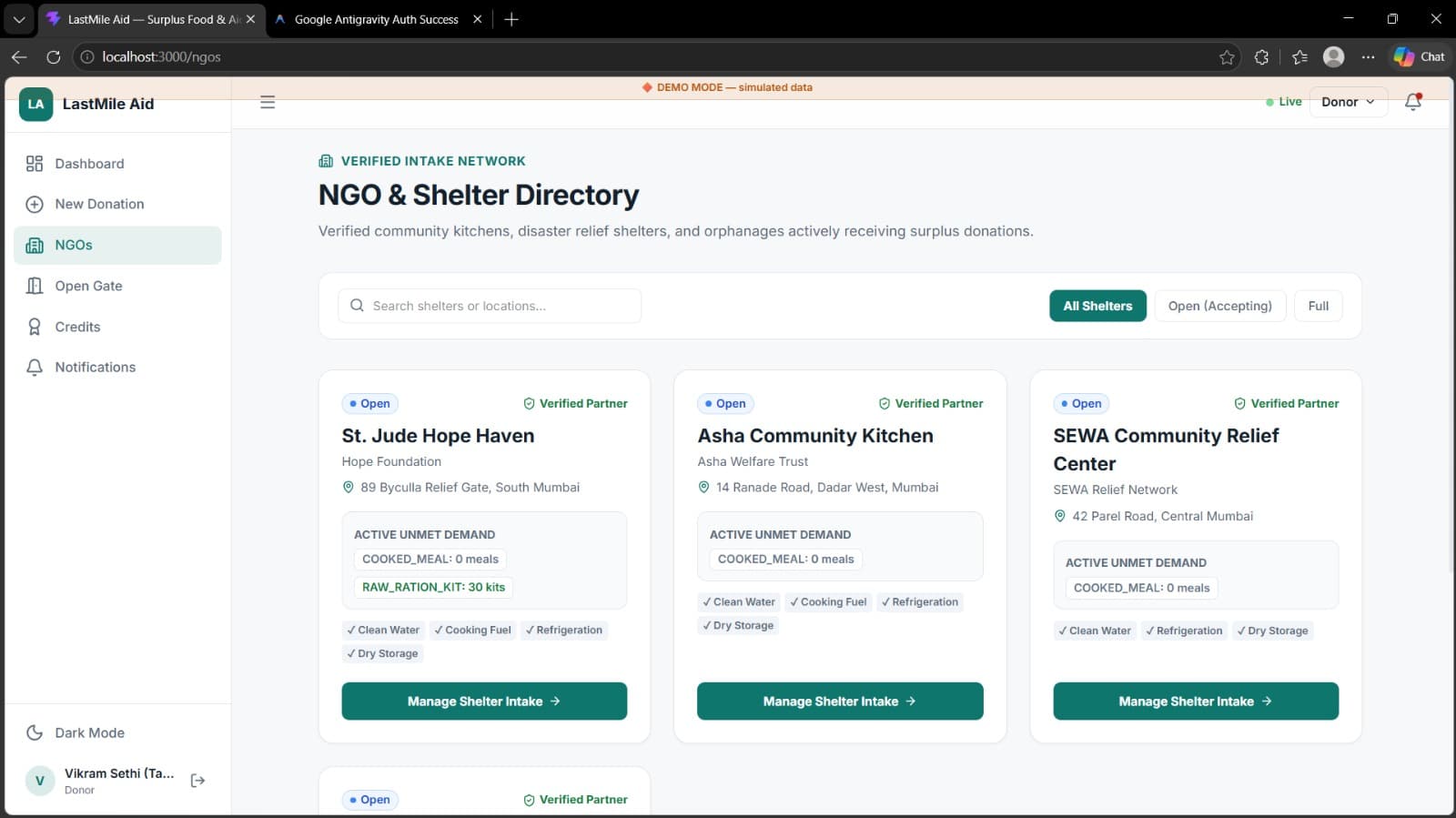Click the hamburger menu icon
Screen dimensions: 1456x818
pyautogui.click(x=268, y=102)
